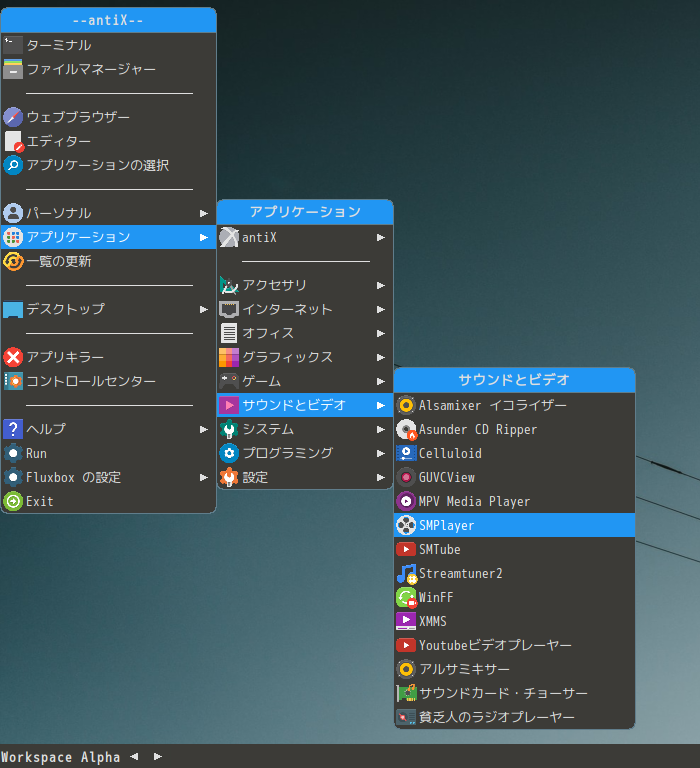Click the Workspace Alpha label
This screenshot has width=700, height=768.
[61, 757]
